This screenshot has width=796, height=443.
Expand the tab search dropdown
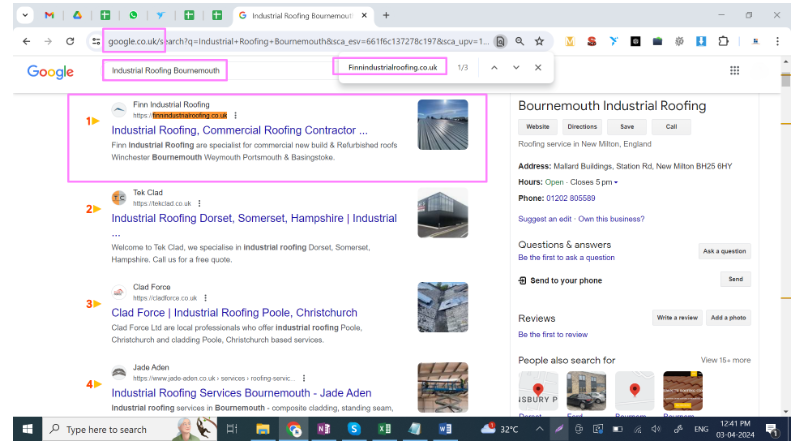pos(25,15)
